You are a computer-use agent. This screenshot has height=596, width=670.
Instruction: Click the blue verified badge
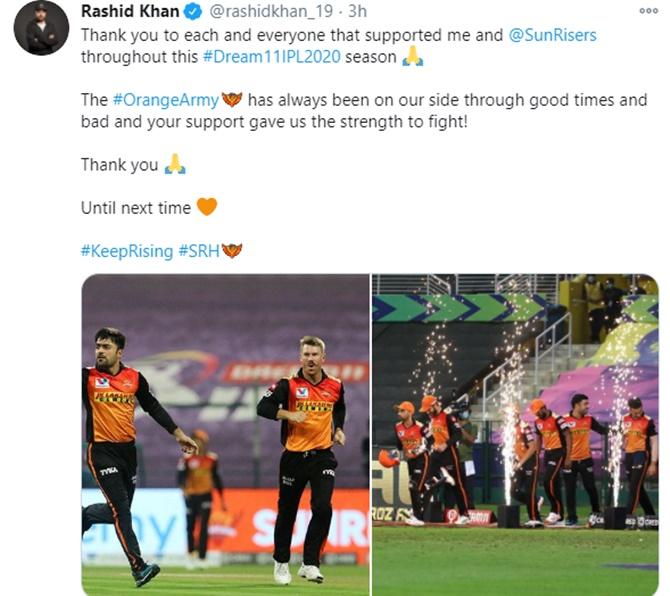click(193, 12)
